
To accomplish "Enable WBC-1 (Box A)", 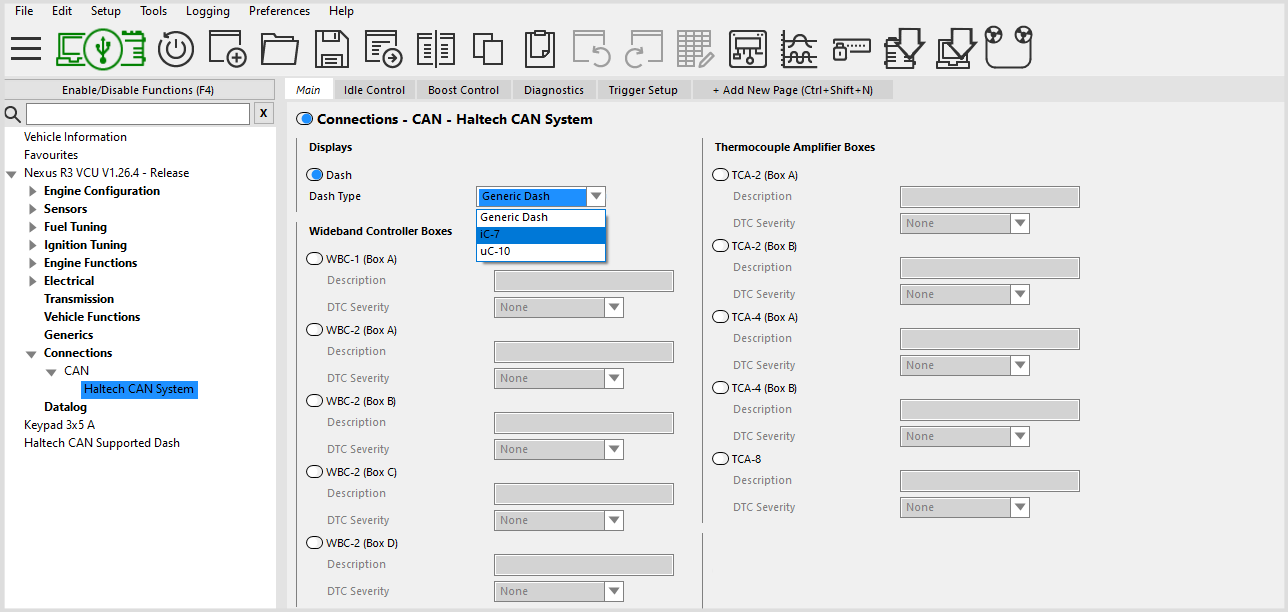I will (314, 259).
